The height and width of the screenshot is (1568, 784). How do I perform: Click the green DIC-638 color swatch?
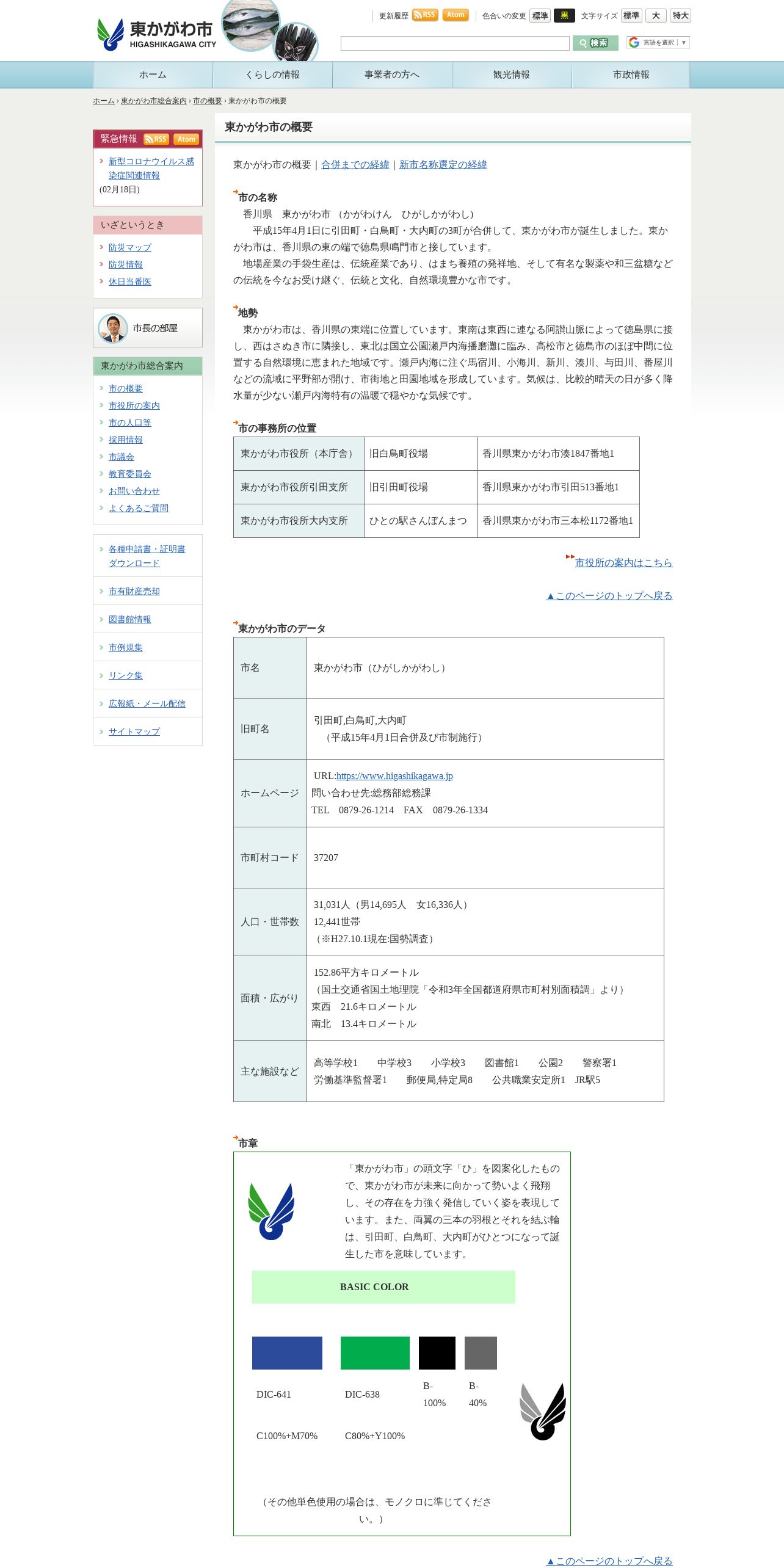(375, 1353)
